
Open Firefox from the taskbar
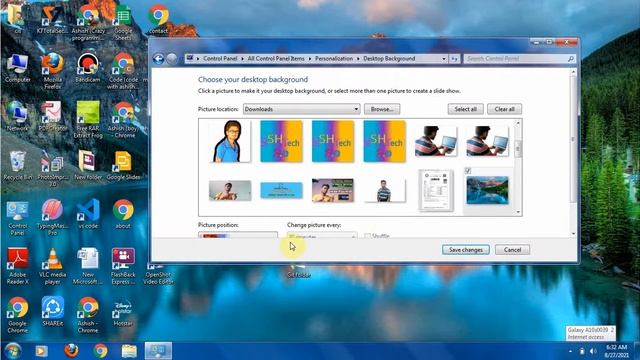[x=71, y=351]
